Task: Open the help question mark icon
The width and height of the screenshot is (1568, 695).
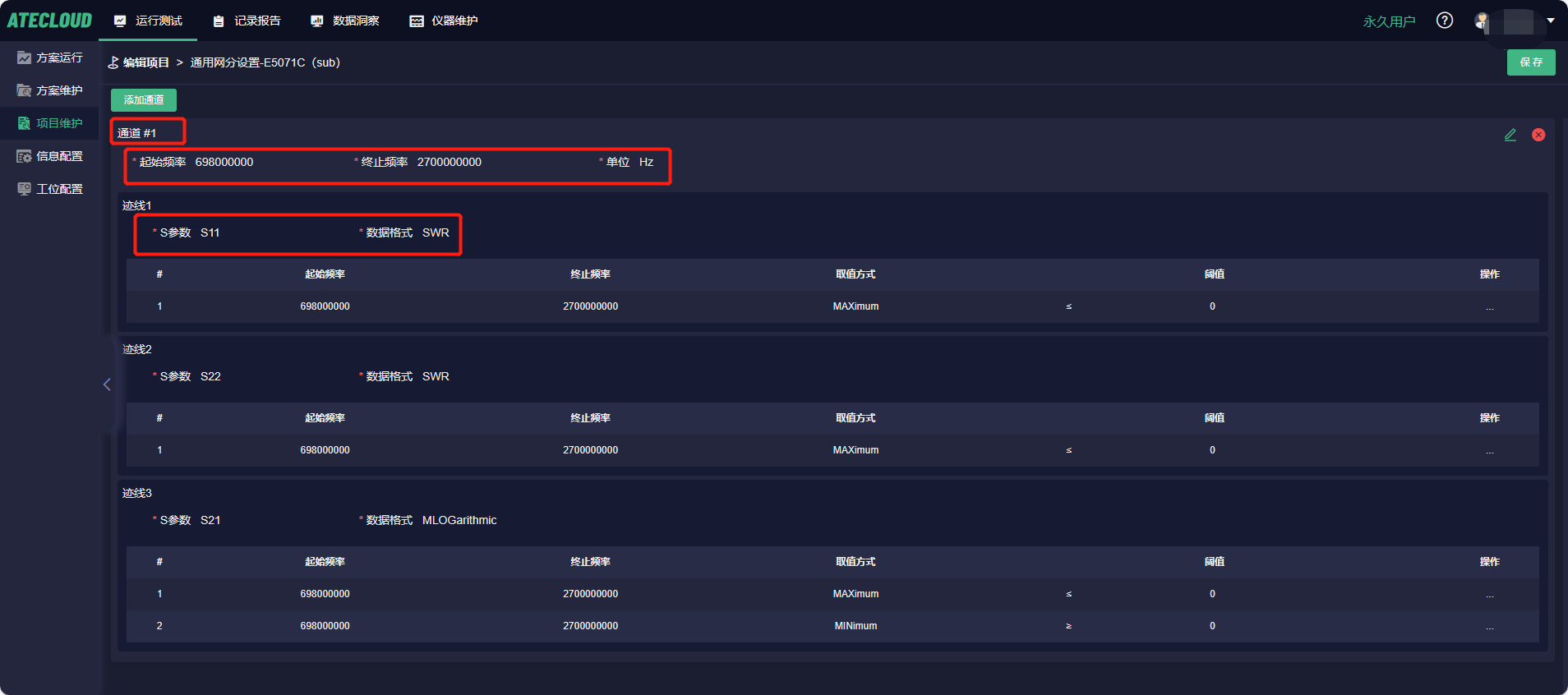Action: (x=1444, y=21)
